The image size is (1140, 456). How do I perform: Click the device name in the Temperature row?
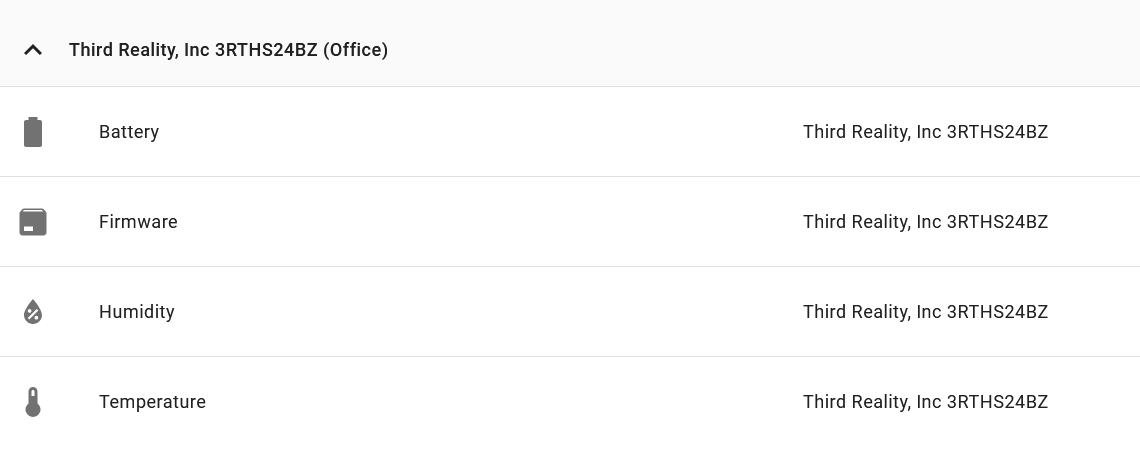tap(925, 402)
